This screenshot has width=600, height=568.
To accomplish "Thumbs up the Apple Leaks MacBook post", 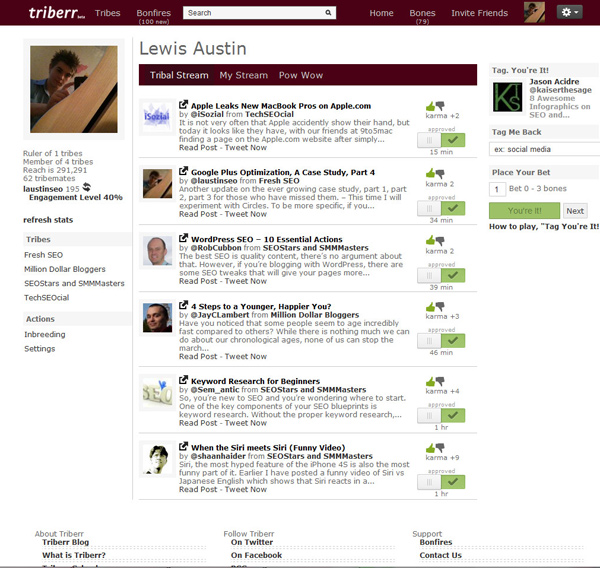I will point(430,106).
